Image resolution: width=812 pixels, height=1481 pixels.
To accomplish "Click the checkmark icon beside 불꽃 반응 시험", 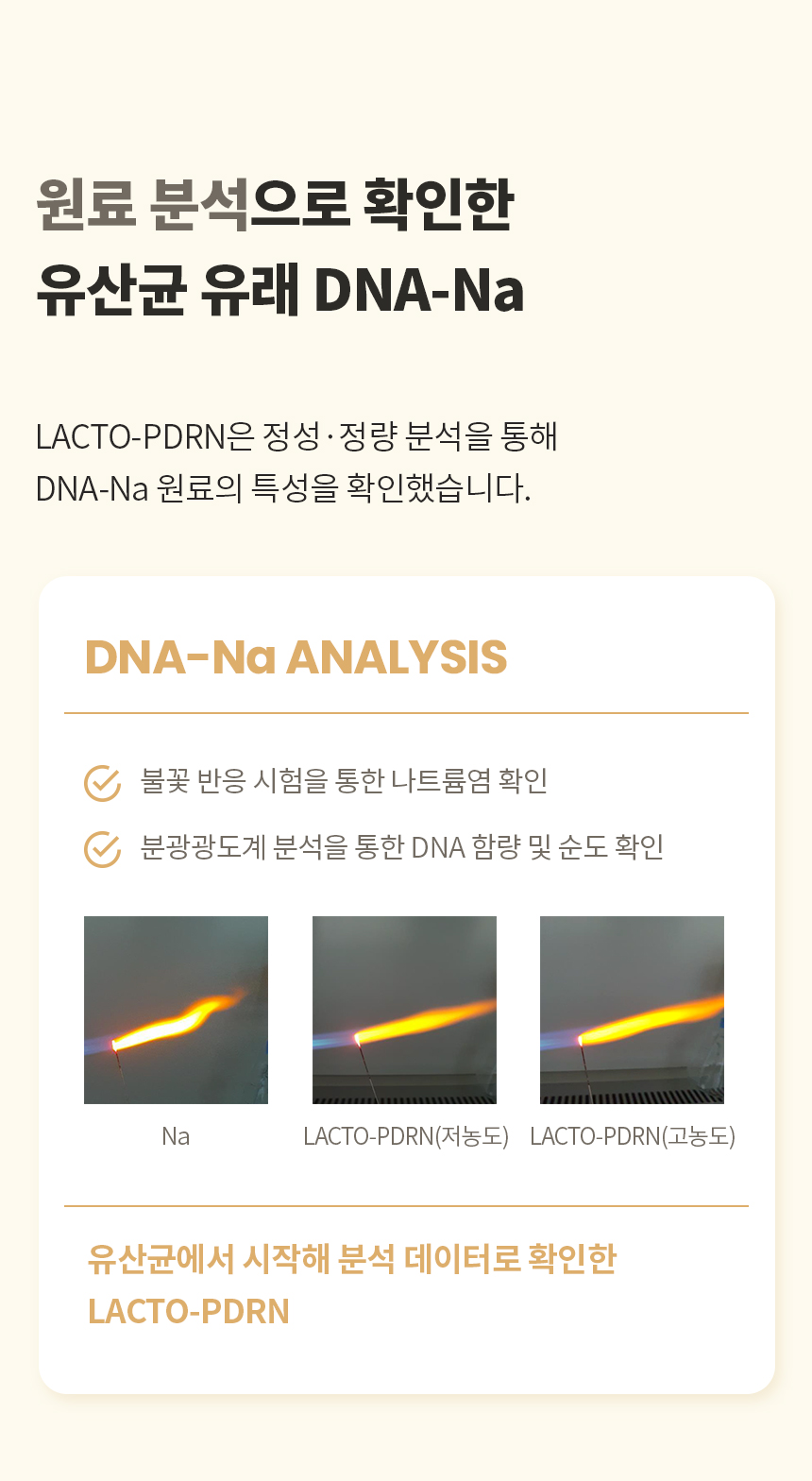I will (102, 782).
